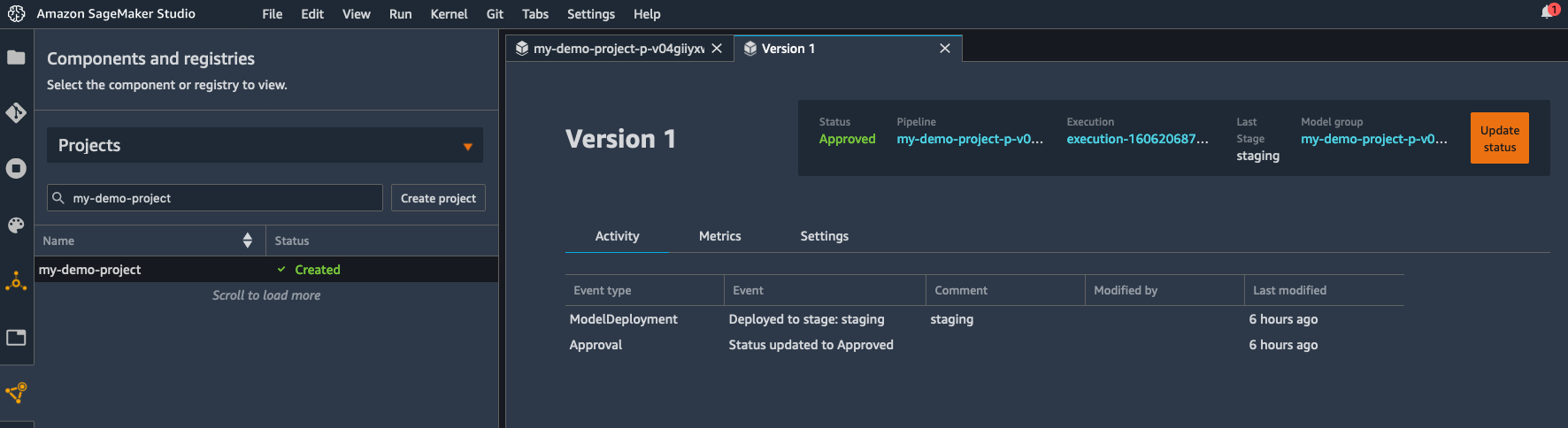
Task: Click the 'Version 1' page heading
Action: 620,139
